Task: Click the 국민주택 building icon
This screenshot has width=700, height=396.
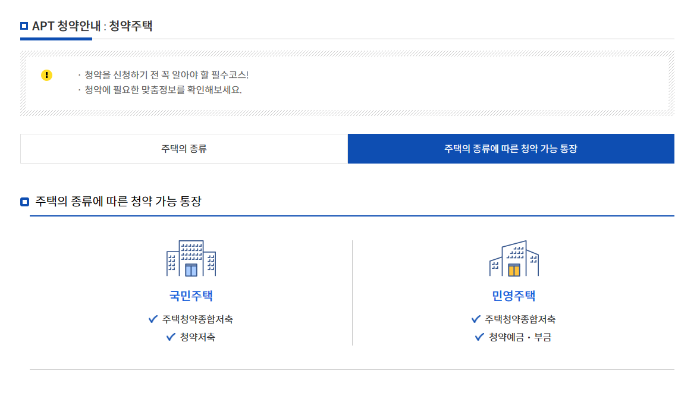Action: (x=191, y=258)
